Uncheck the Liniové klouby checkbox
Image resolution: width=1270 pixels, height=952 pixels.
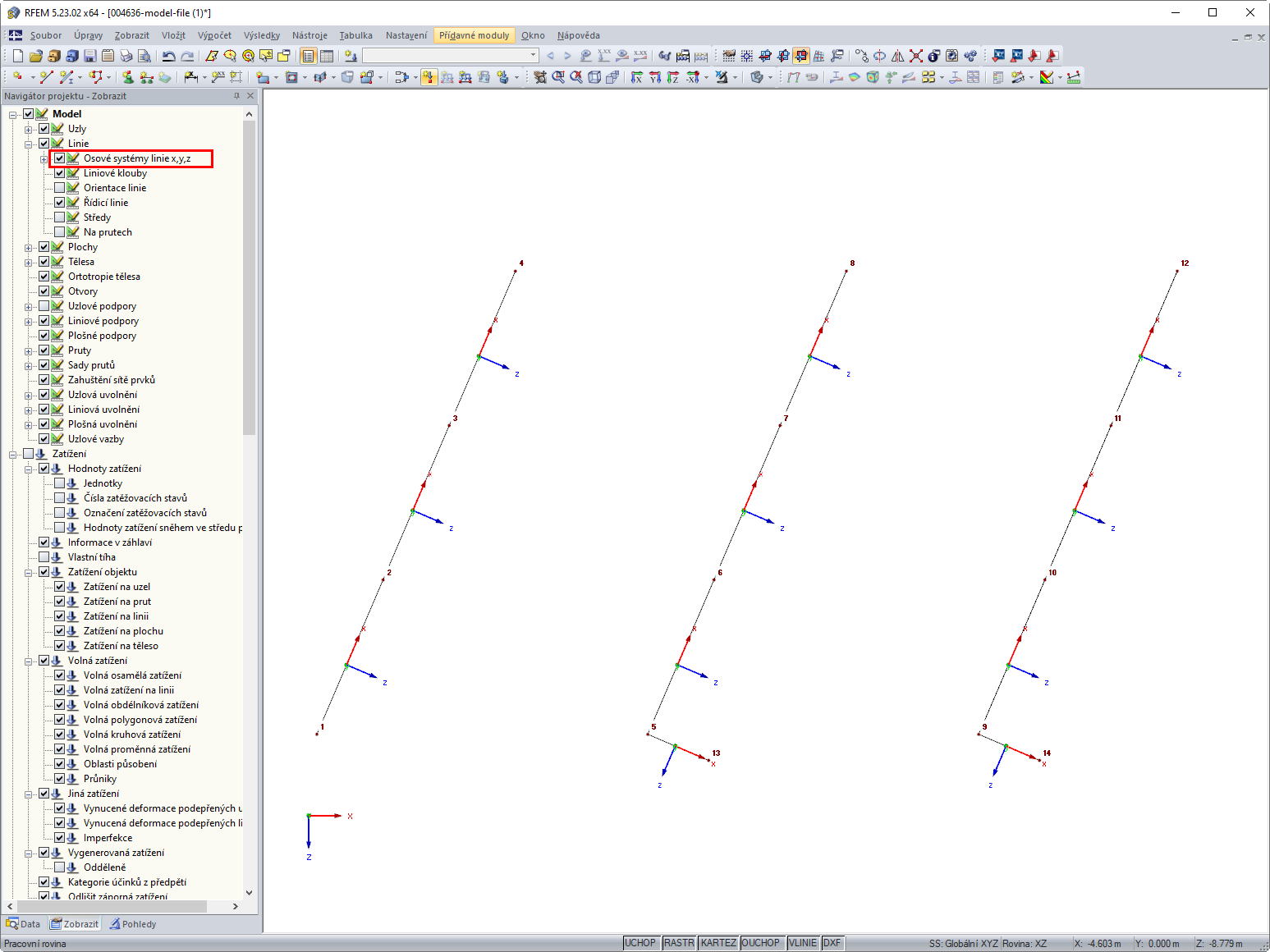[x=59, y=173]
